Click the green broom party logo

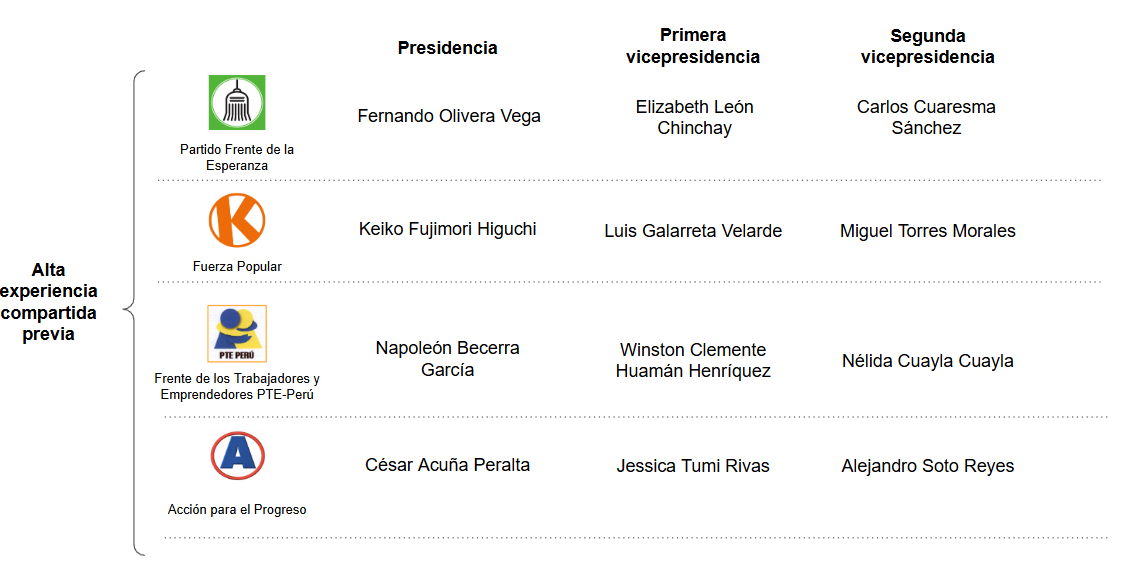237,102
